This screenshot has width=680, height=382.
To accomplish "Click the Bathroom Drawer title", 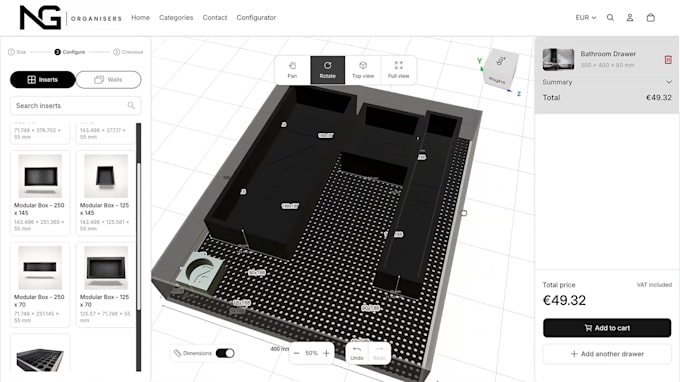I will click(608, 54).
